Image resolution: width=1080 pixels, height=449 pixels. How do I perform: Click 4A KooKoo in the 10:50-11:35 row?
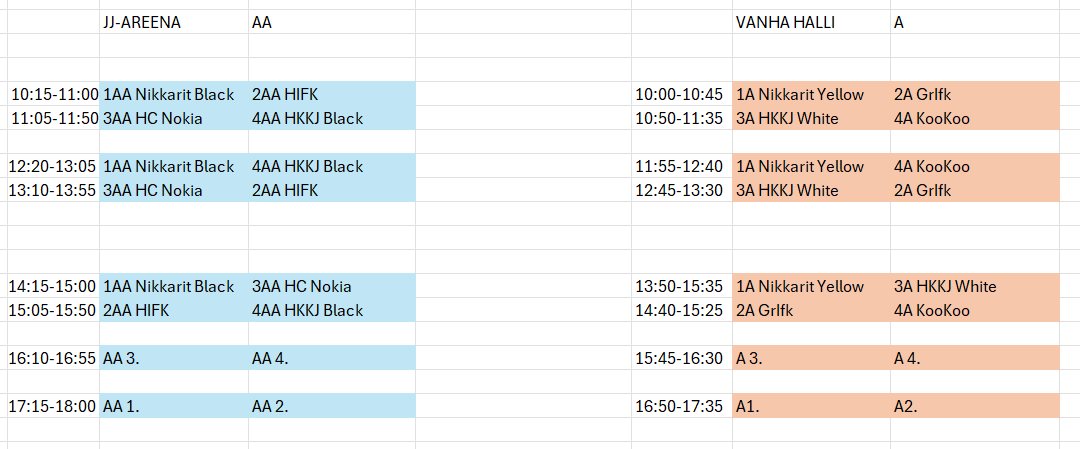click(x=932, y=119)
